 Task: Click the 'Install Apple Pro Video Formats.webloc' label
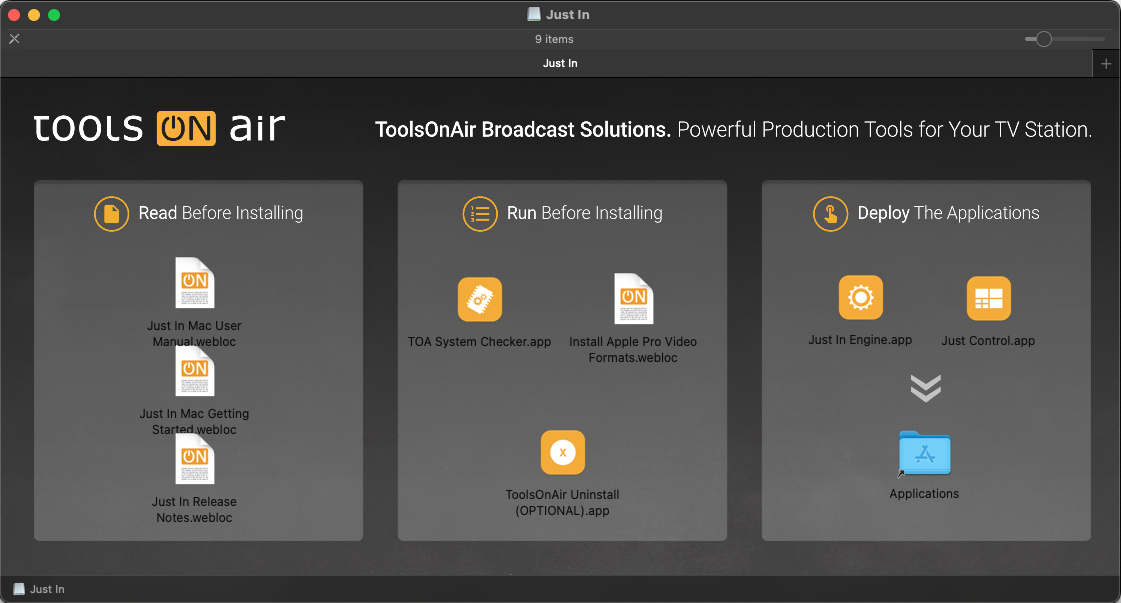click(x=633, y=350)
